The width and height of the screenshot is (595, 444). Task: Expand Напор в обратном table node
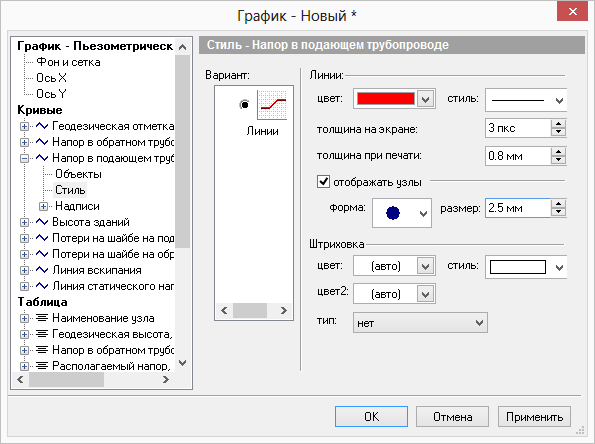(24, 350)
